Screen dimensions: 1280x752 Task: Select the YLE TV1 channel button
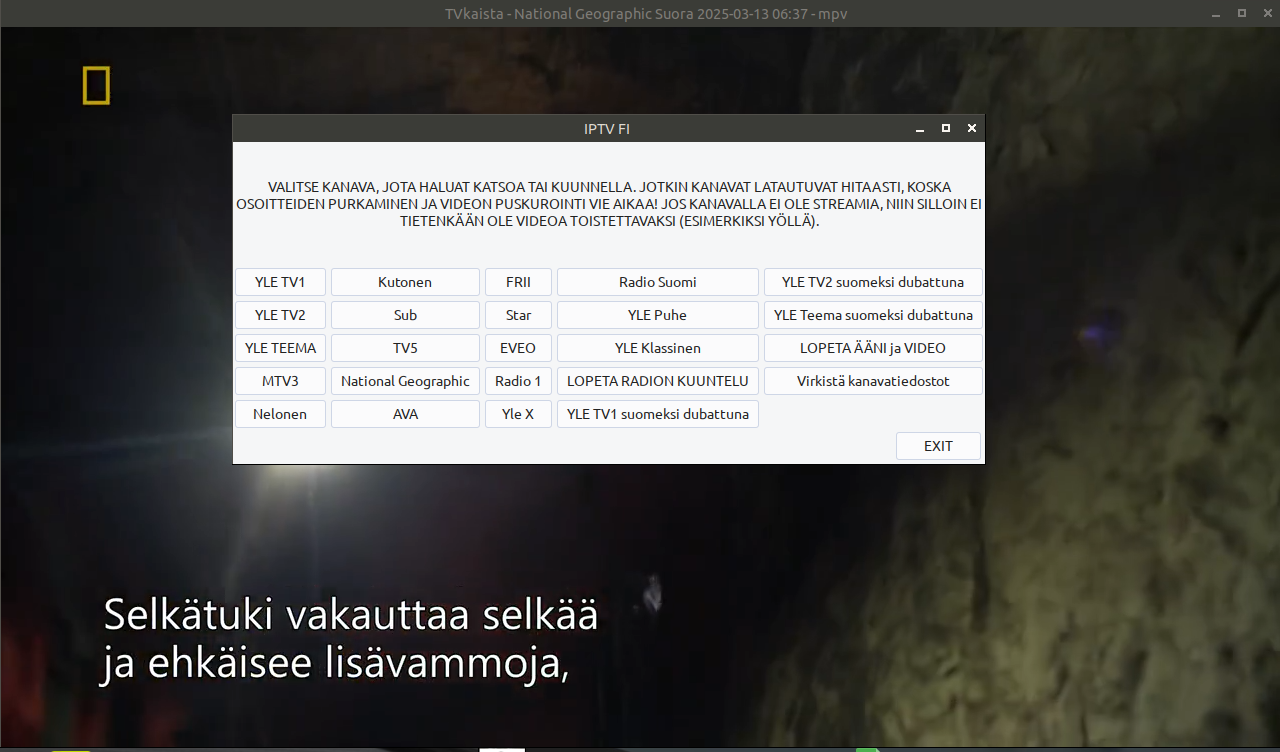point(280,282)
